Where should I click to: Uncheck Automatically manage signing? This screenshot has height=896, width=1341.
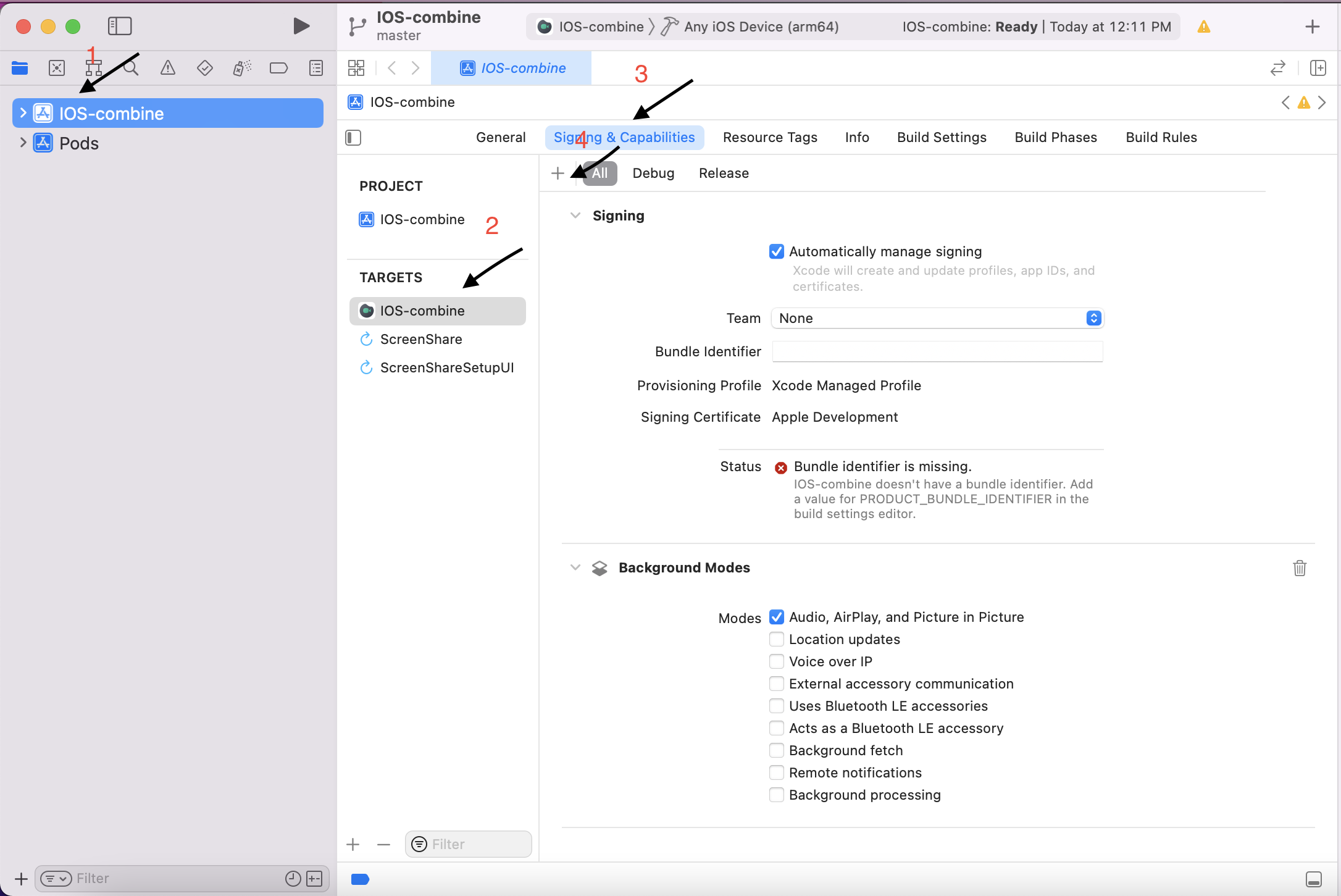[x=777, y=251]
